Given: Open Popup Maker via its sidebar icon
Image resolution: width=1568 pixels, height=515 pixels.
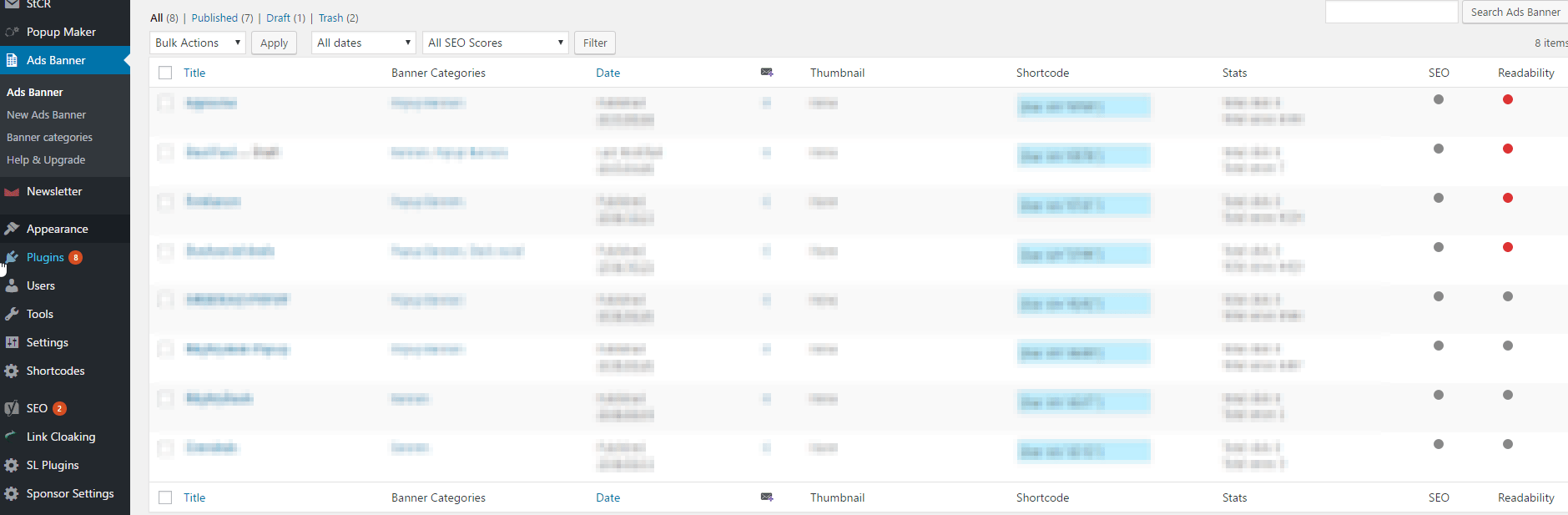Looking at the screenshot, I should click(x=12, y=32).
